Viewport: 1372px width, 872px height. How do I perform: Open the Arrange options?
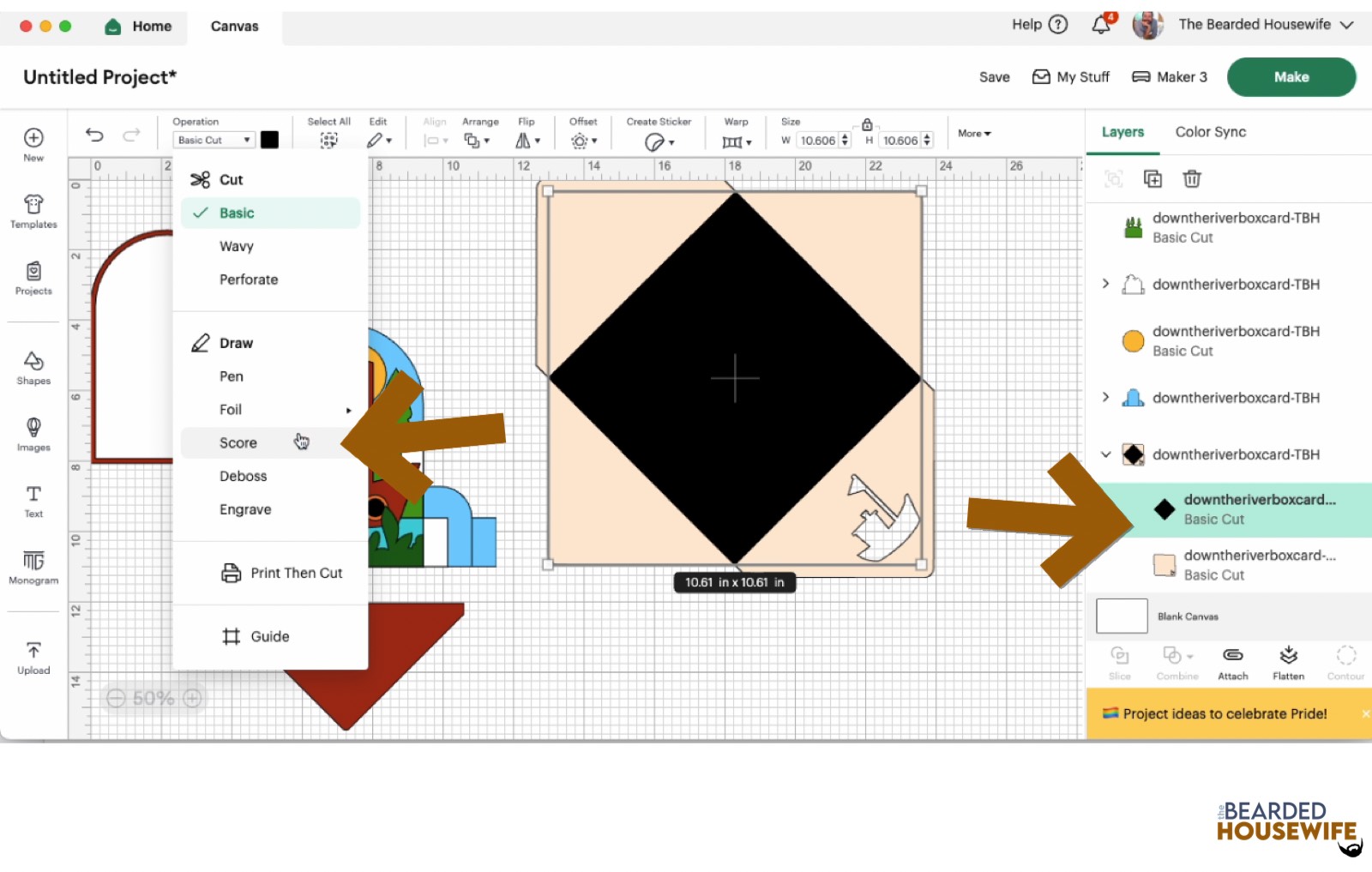point(476,141)
